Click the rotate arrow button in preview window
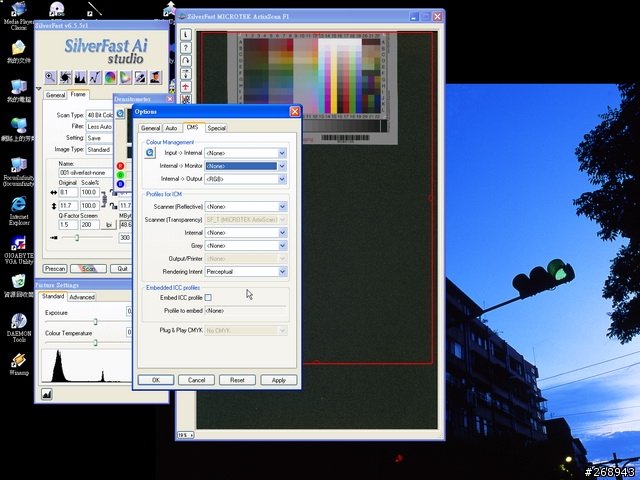 tap(186, 61)
